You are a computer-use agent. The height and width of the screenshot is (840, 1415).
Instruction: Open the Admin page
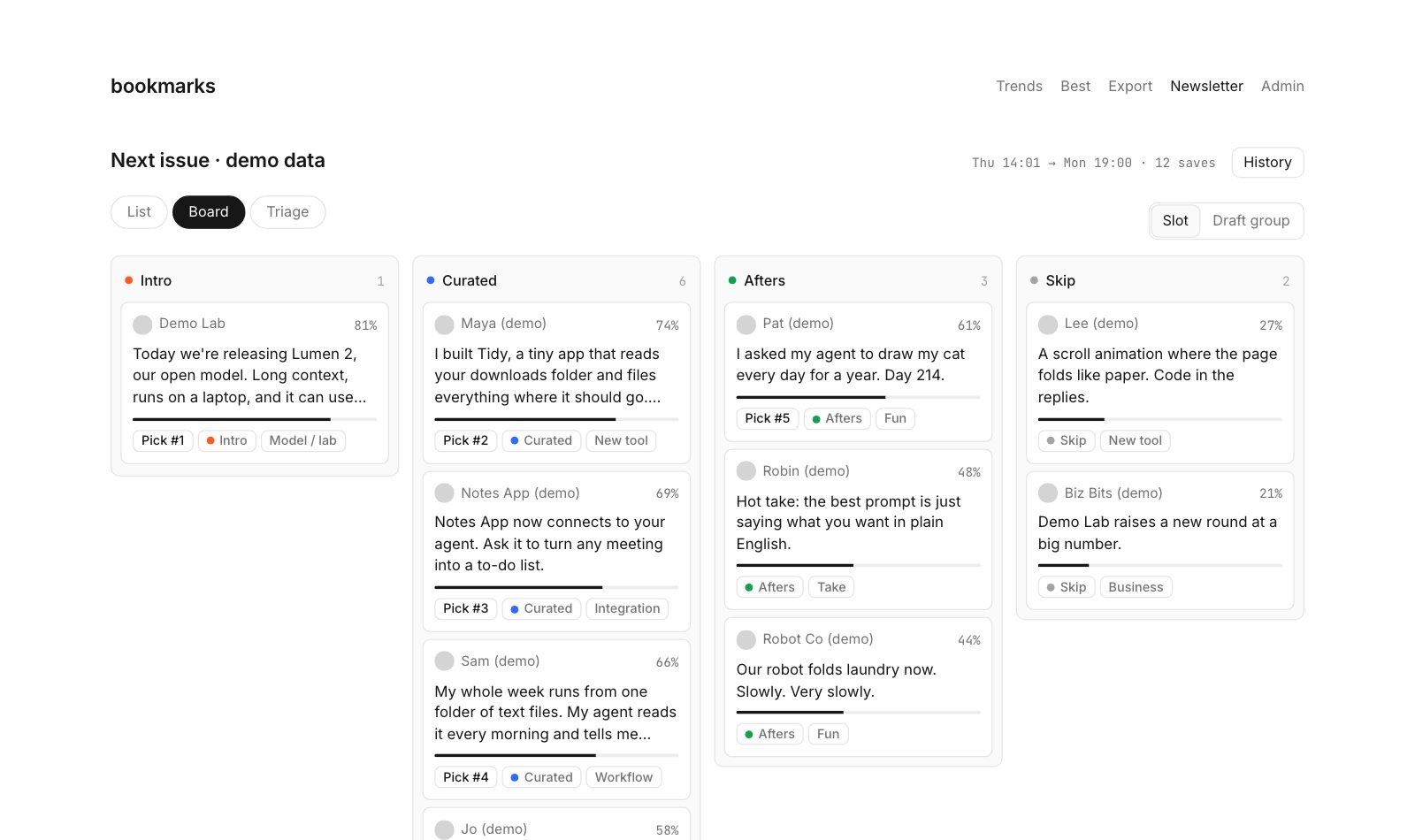pos(1282,86)
